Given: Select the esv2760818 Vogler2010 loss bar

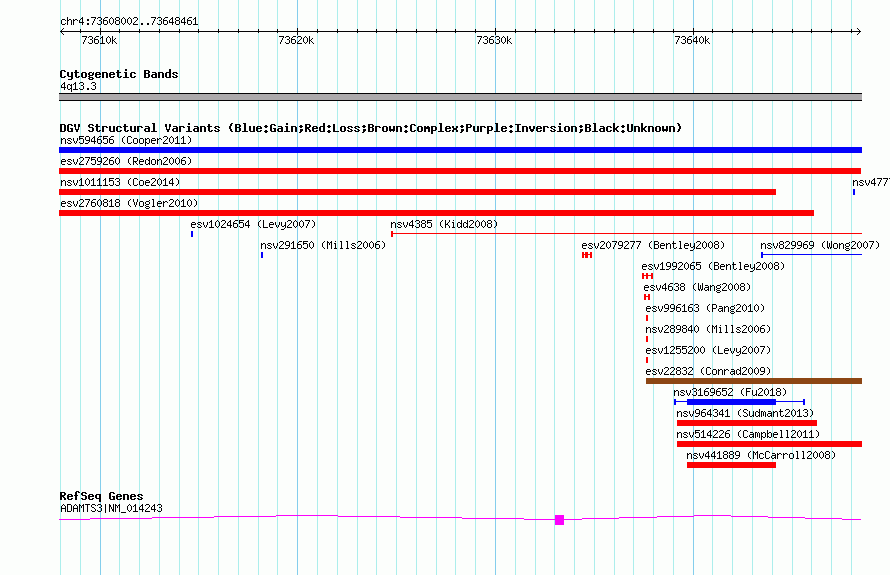Looking at the screenshot, I should (436, 213).
